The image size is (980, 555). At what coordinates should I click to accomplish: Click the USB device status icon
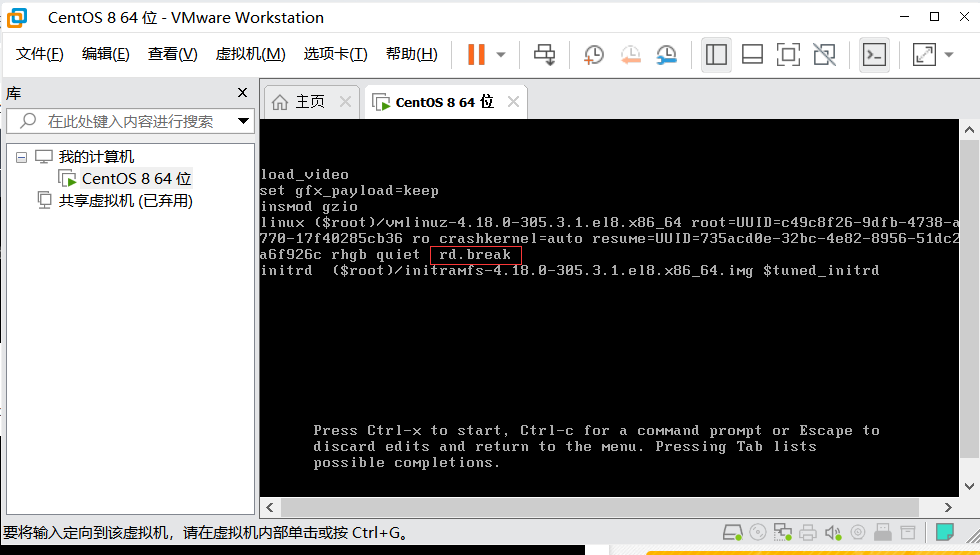[882, 532]
